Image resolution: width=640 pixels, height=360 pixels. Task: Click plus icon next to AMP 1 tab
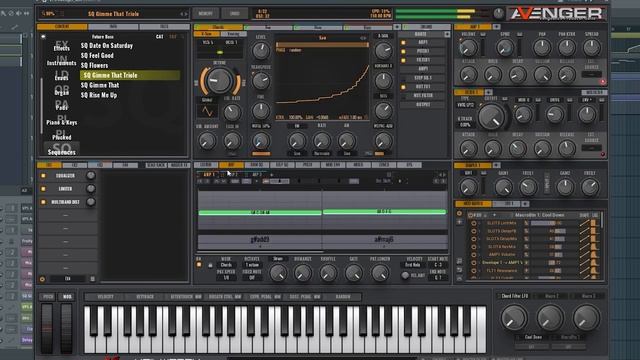pos(496,27)
